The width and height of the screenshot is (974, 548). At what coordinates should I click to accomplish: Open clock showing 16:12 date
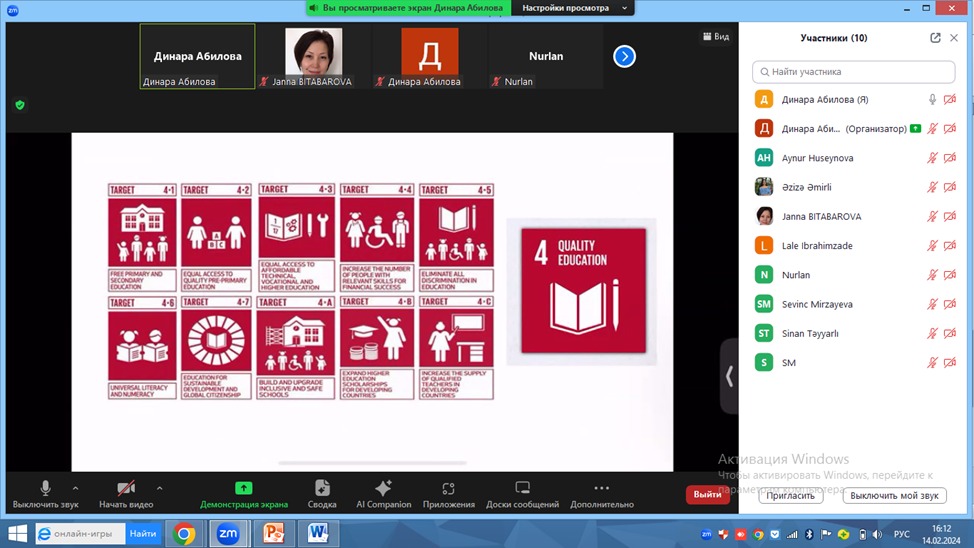941,534
